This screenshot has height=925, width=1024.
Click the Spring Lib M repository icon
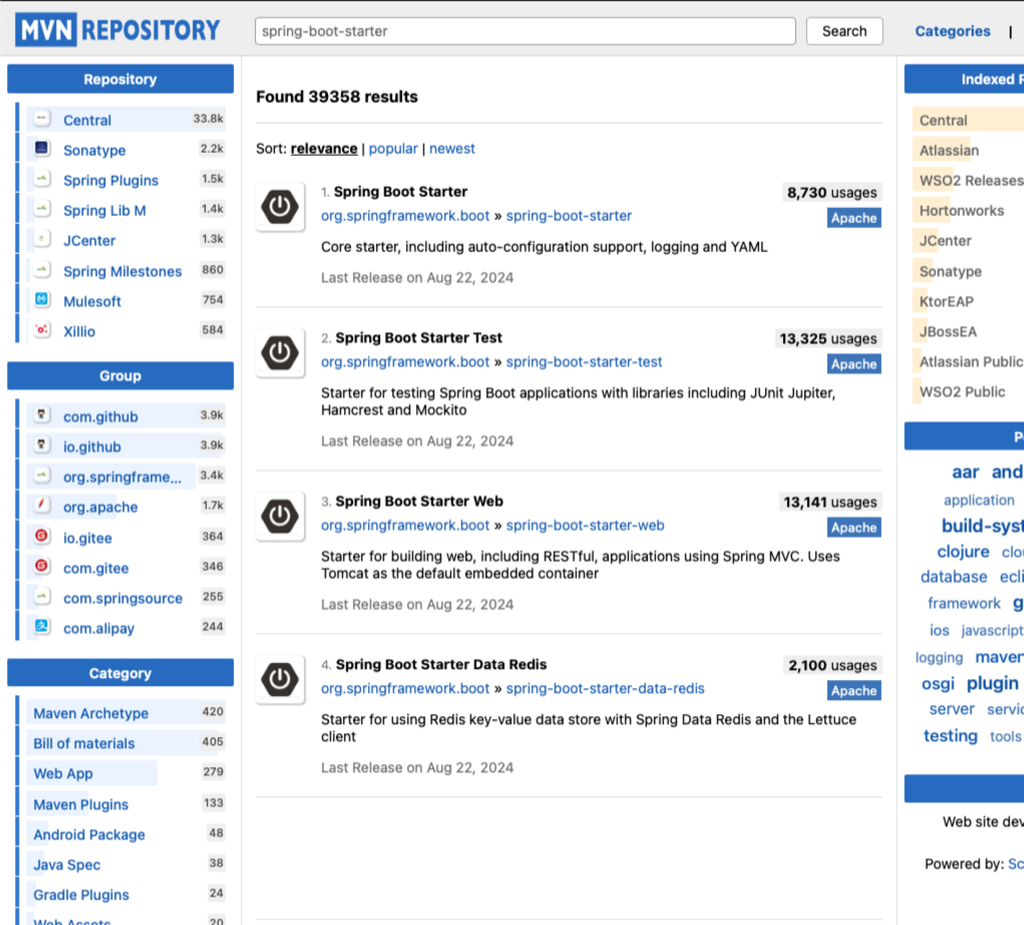pyautogui.click(x=42, y=209)
